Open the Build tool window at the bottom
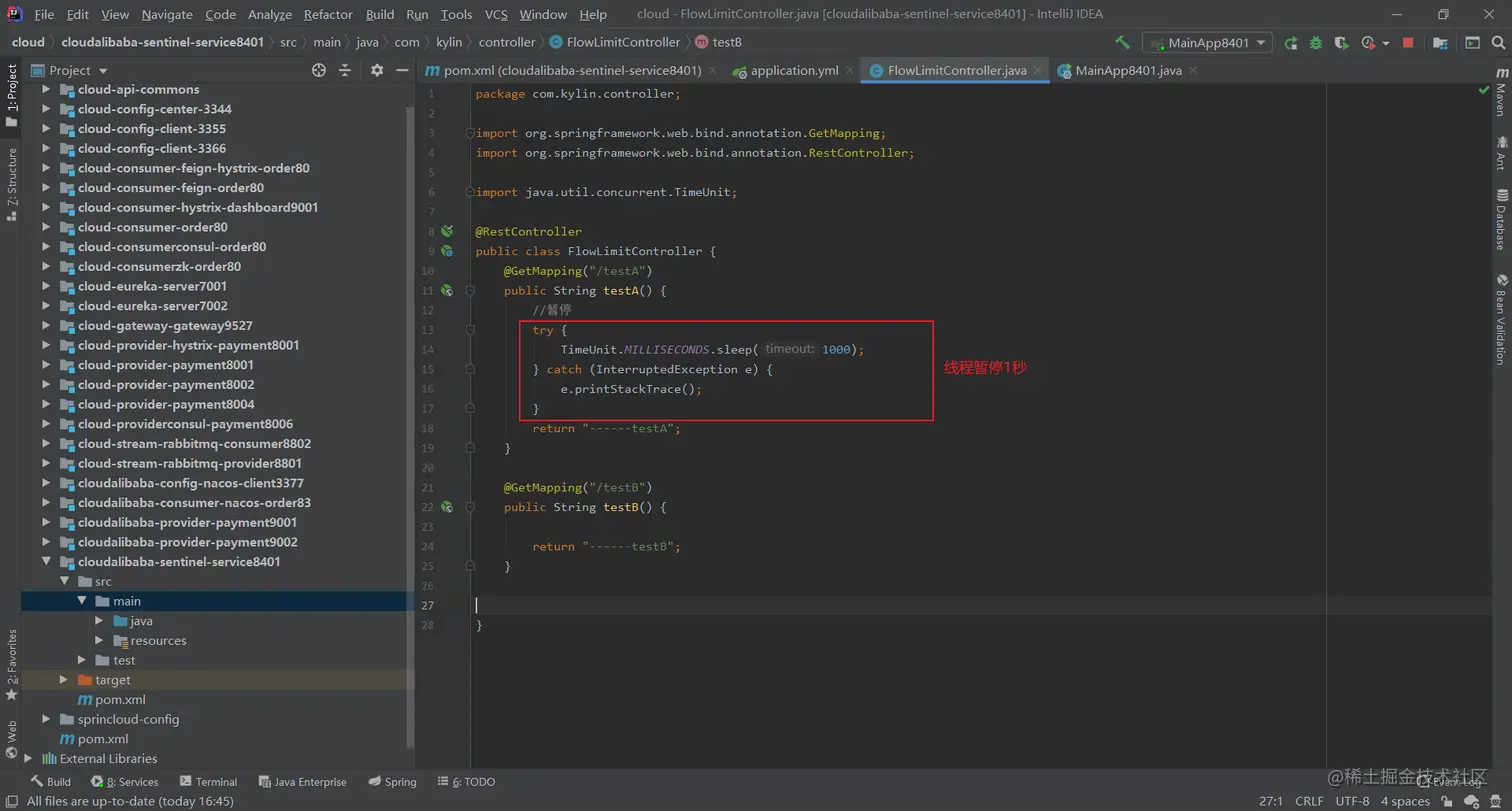Image resolution: width=1512 pixels, height=811 pixels. tap(50, 782)
